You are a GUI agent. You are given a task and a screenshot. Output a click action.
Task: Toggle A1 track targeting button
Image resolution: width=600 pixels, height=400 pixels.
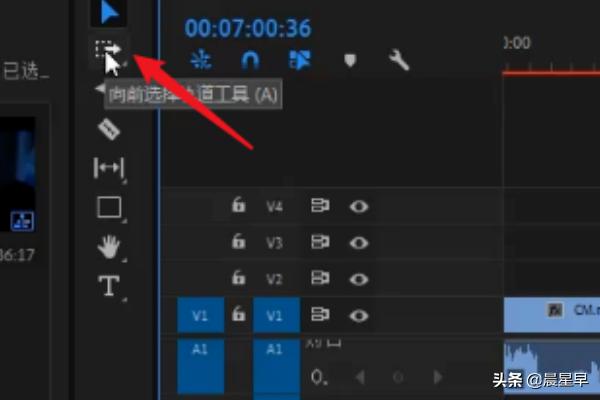[276, 367]
